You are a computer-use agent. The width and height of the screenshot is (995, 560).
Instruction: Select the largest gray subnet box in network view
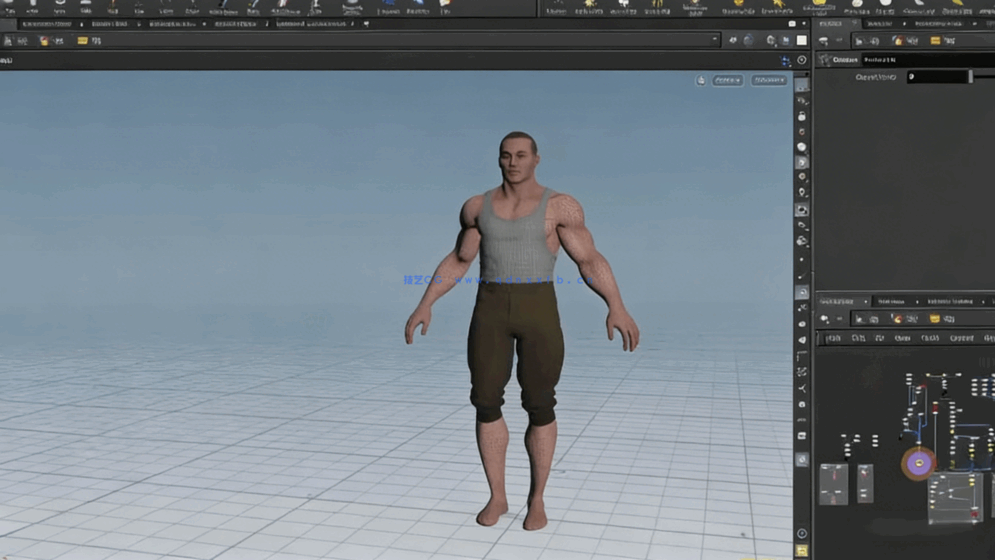(x=955, y=497)
